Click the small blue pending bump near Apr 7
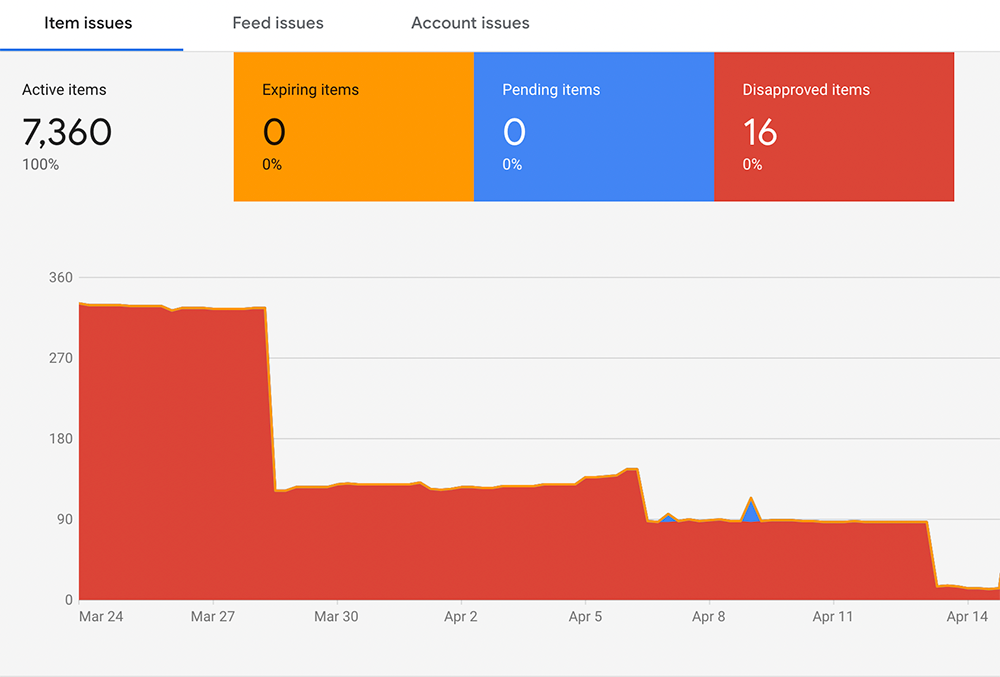 point(668,519)
